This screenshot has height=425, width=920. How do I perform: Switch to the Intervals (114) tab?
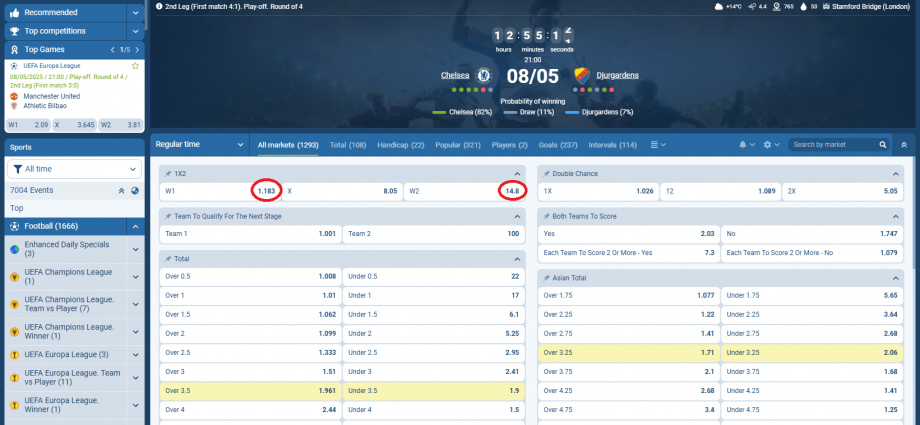[x=613, y=144]
